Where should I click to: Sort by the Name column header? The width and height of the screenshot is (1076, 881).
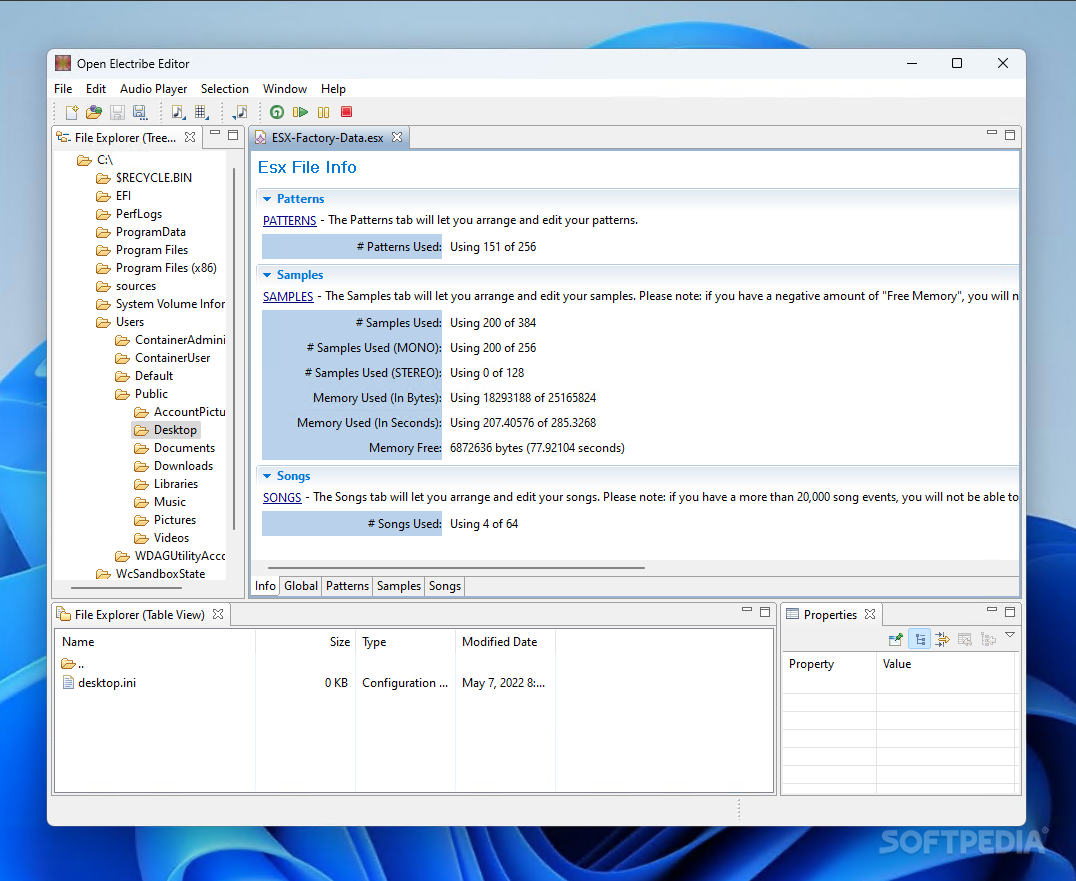[155, 642]
